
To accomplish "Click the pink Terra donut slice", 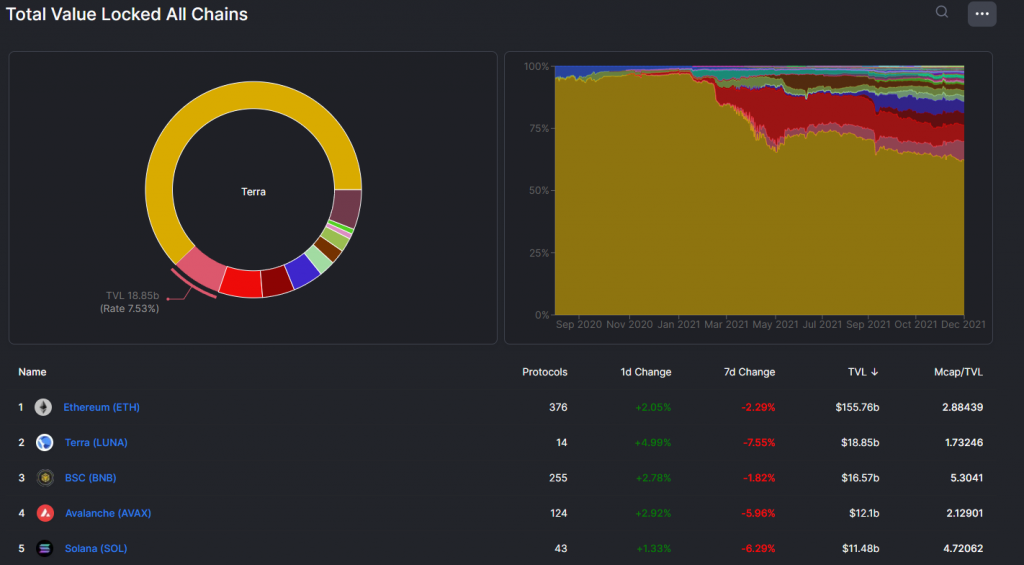I will 198,271.
